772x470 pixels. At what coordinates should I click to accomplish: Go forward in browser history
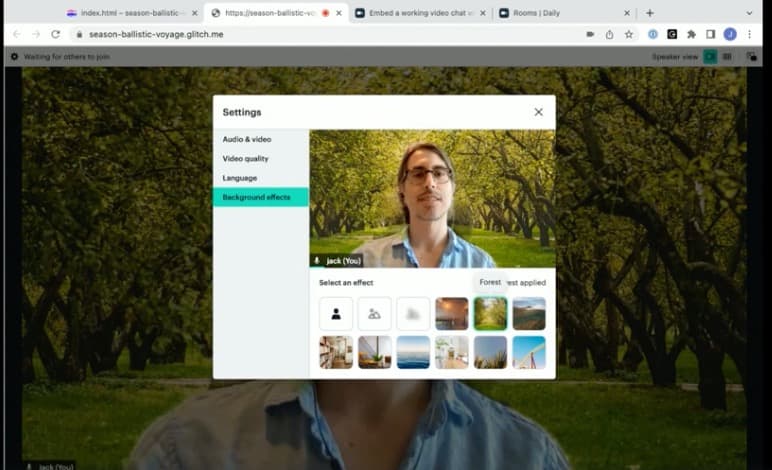[x=36, y=34]
